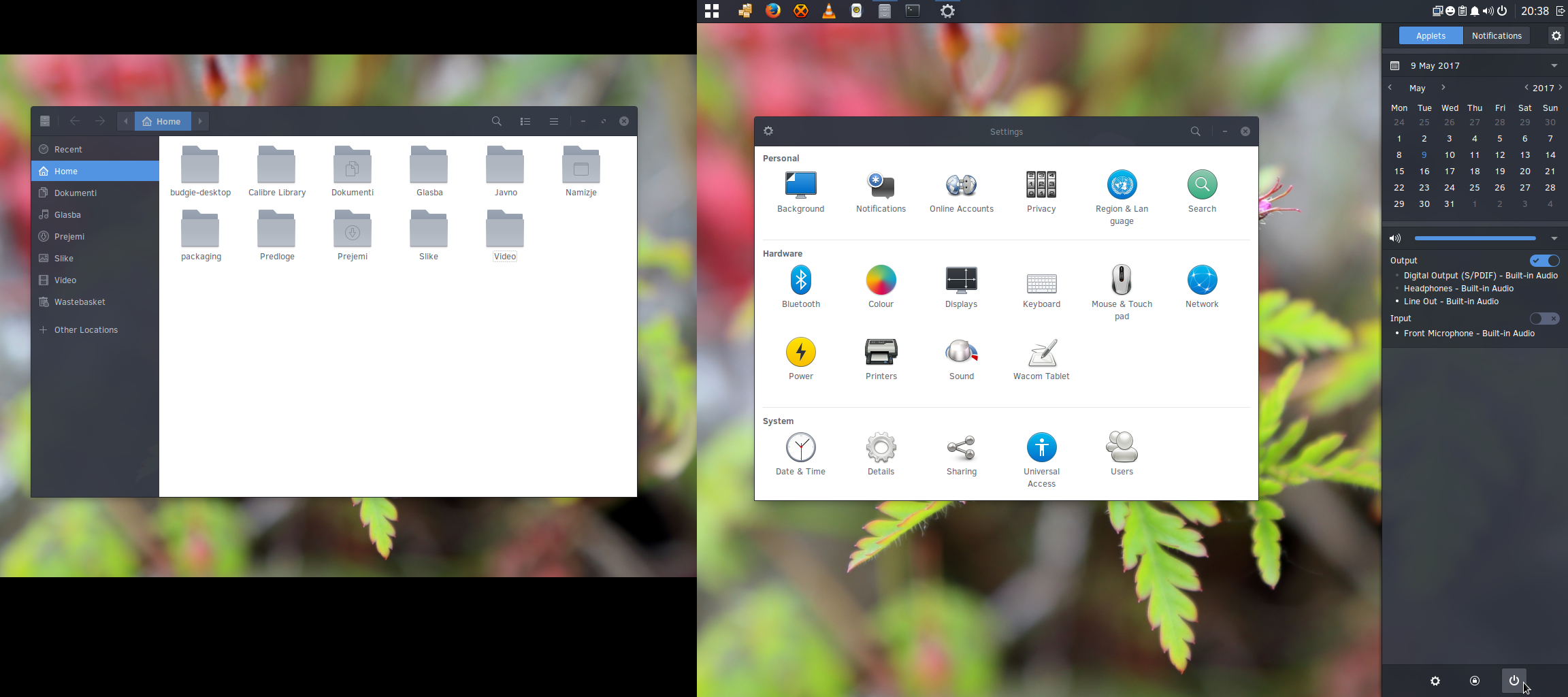Toggle the Input audio switch
1568x697 pixels.
1544,319
